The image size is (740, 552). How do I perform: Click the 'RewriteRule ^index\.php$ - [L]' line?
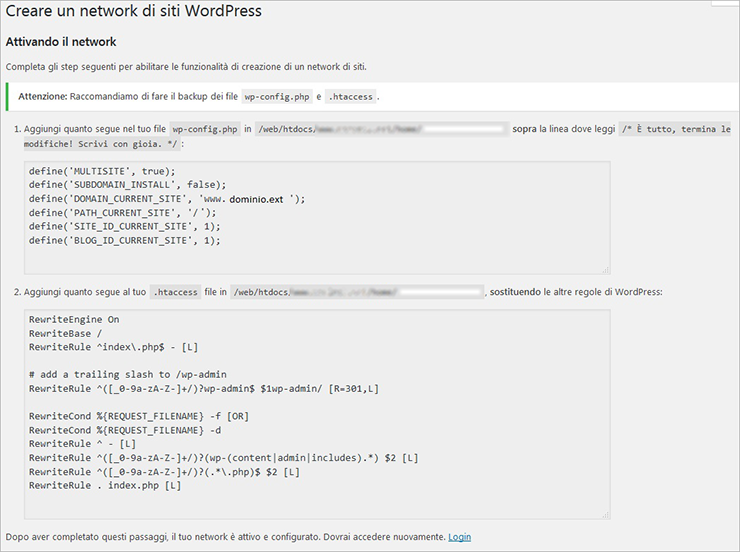click(x=113, y=347)
